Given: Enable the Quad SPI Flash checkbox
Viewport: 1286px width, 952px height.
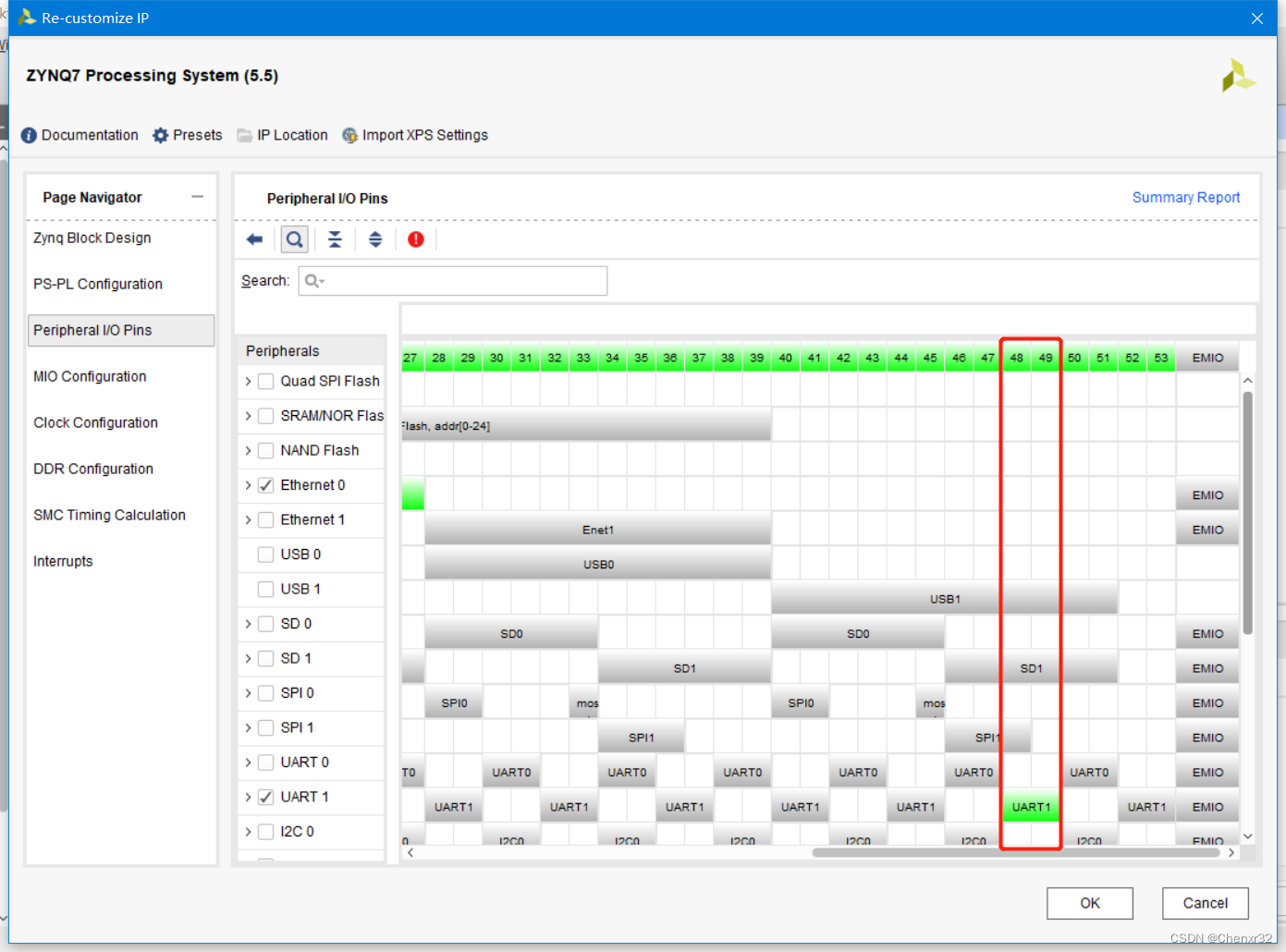Looking at the screenshot, I should [265, 381].
